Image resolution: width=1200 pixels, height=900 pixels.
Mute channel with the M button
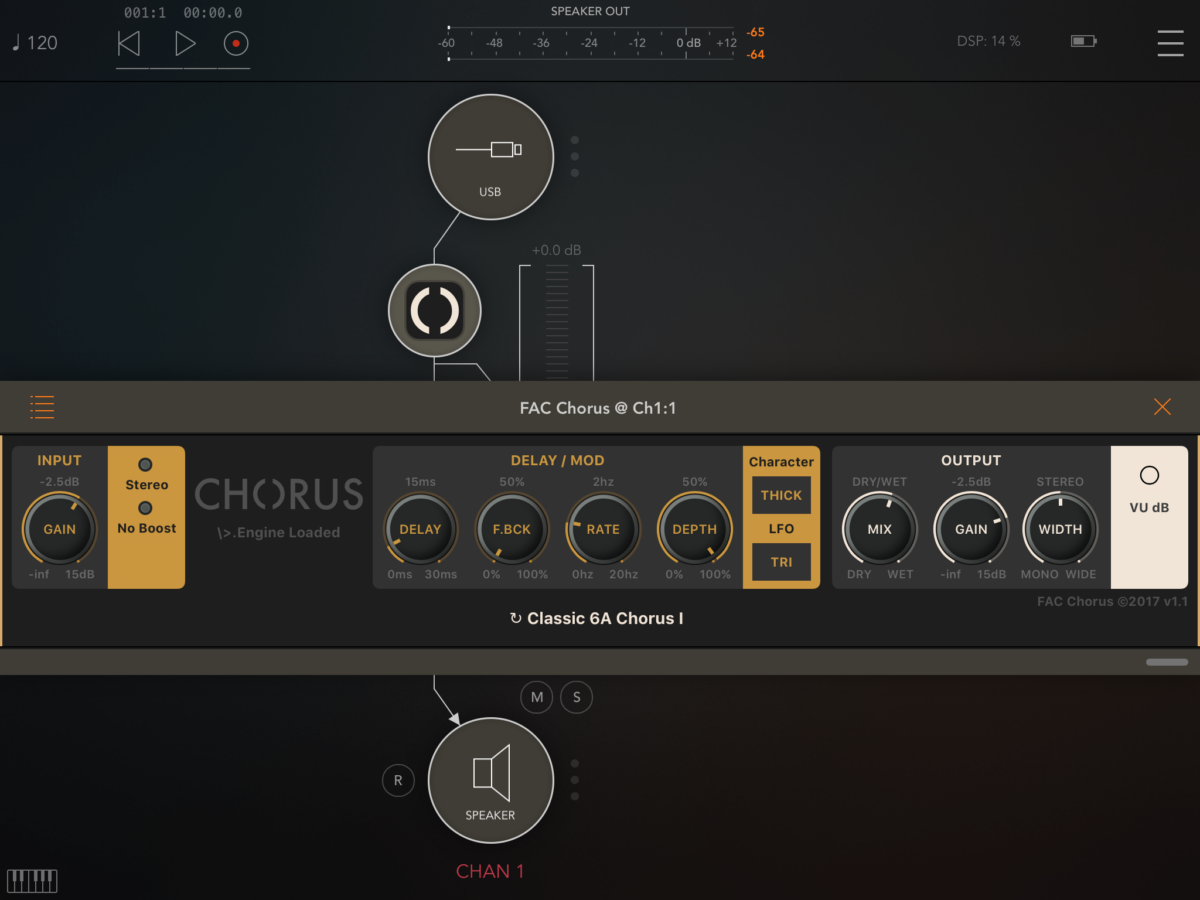point(537,697)
